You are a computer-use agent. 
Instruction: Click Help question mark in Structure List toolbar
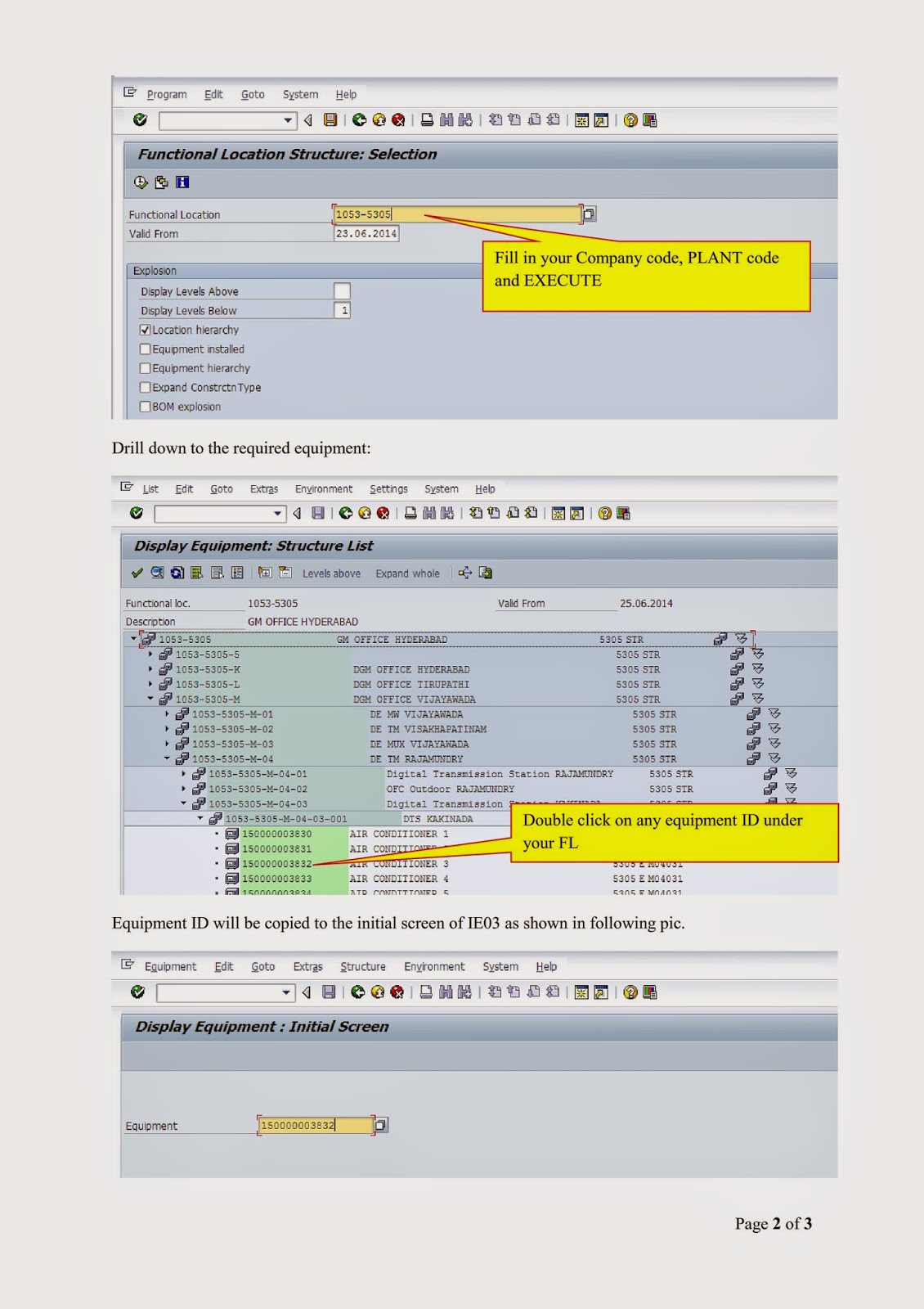pyautogui.click(x=604, y=513)
